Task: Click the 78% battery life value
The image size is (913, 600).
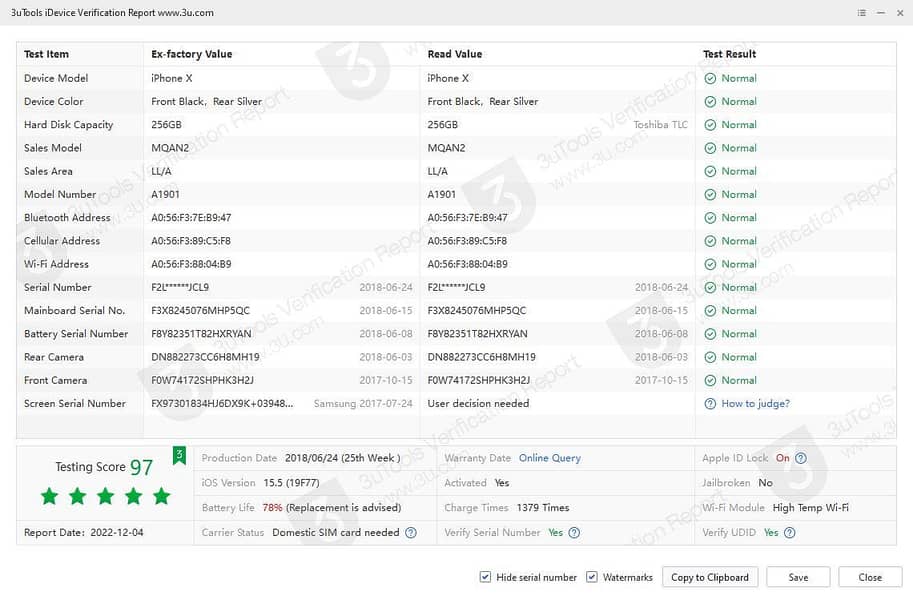Action: coord(273,508)
